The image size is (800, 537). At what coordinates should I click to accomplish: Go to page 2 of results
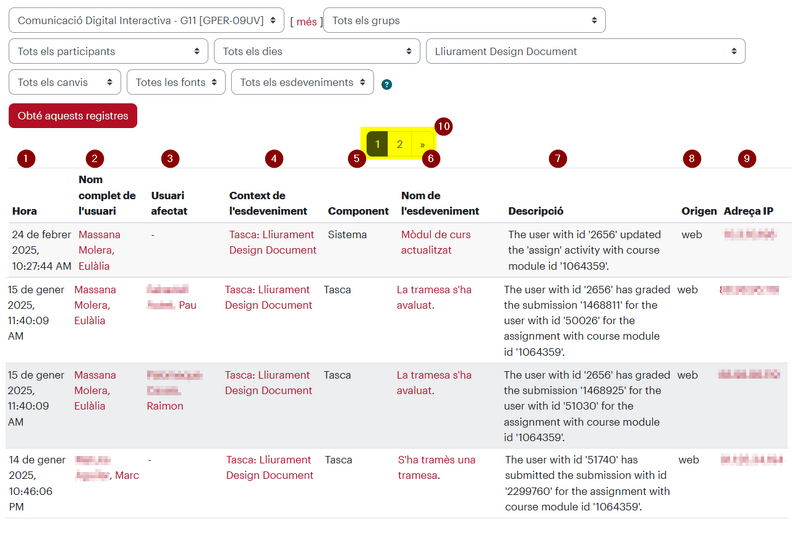[x=399, y=144]
